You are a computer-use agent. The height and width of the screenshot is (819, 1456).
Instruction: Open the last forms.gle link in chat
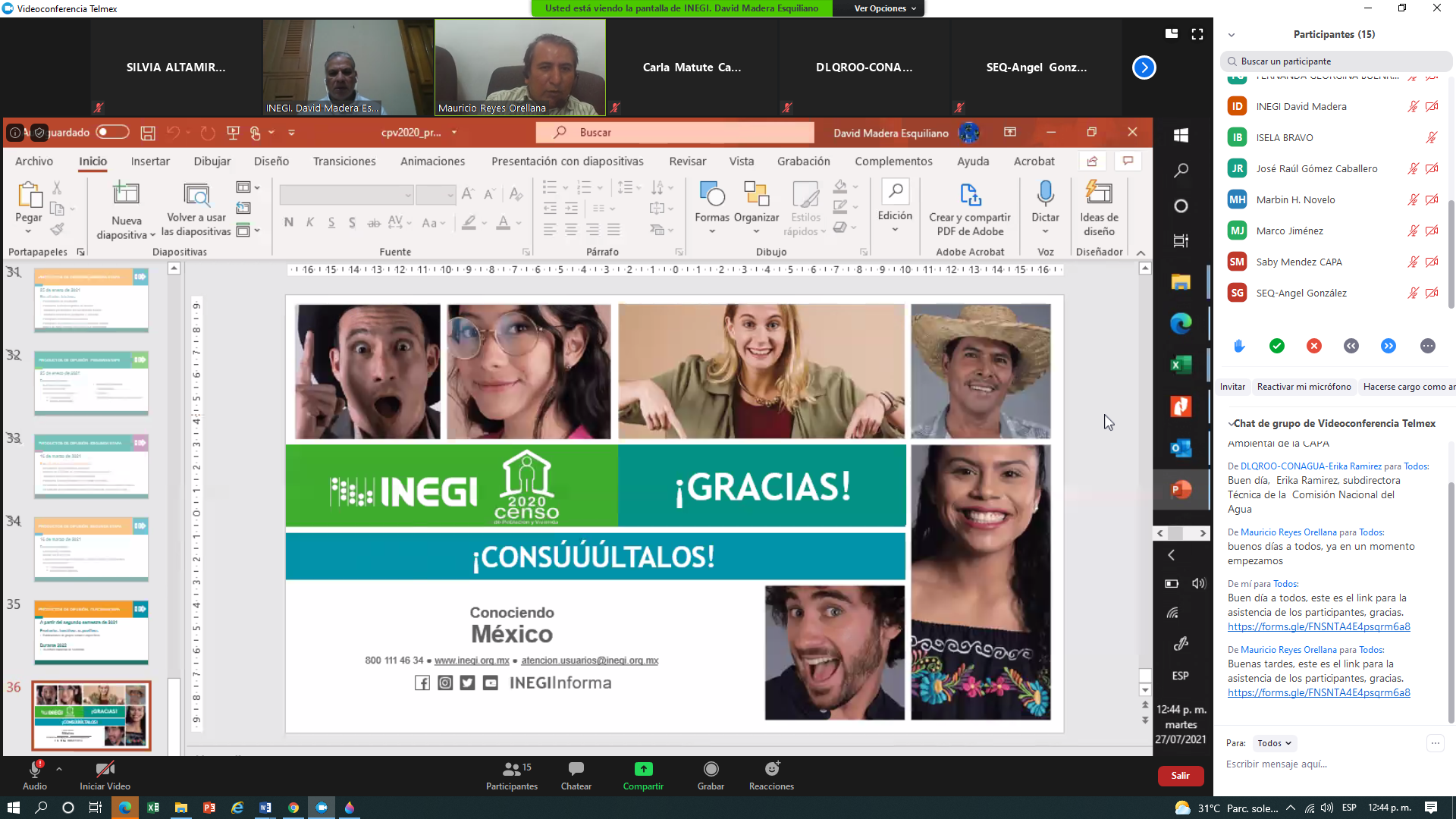click(x=1319, y=692)
